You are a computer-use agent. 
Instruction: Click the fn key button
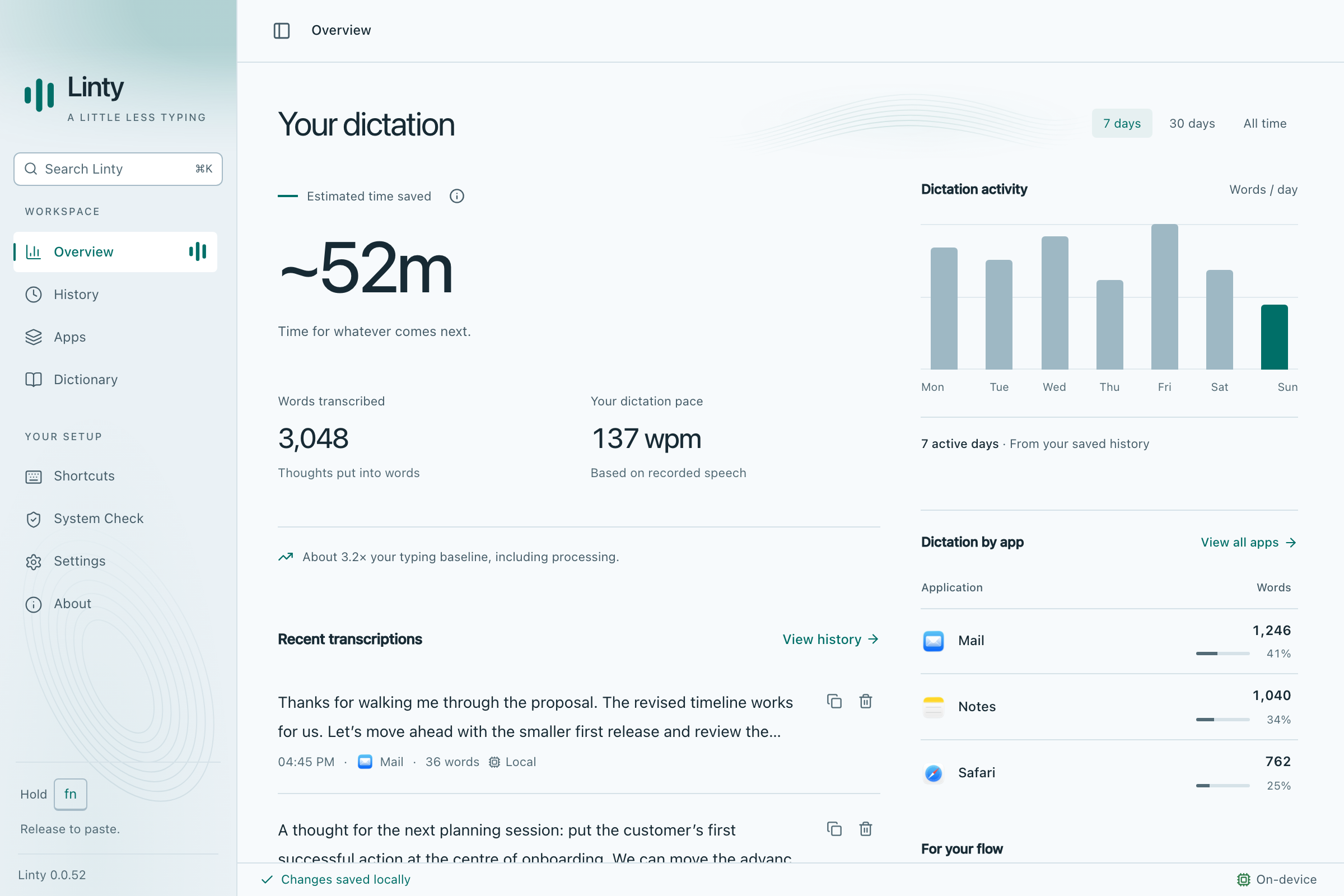(x=71, y=794)
